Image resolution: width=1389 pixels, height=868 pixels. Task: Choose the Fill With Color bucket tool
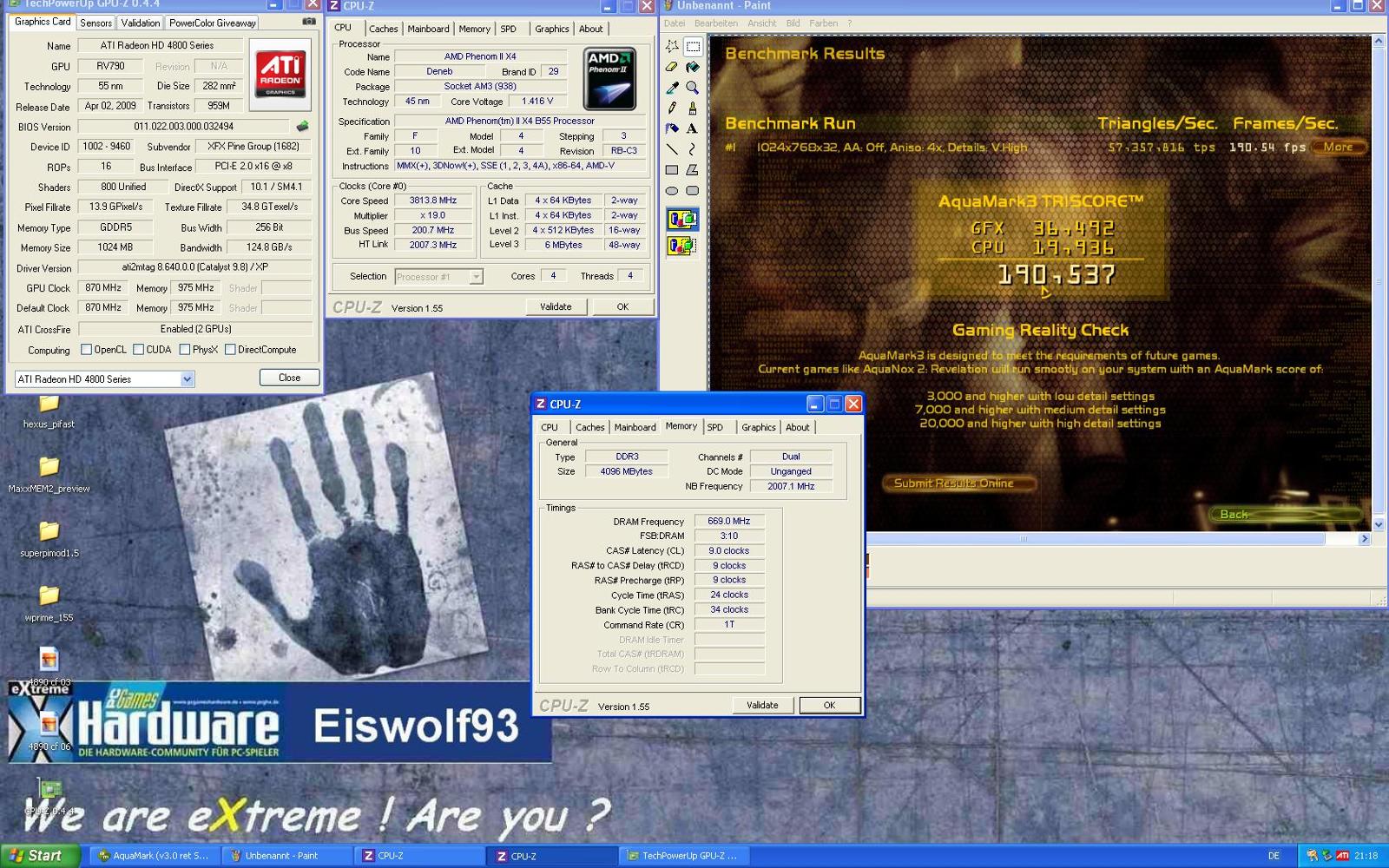point(693,67)
